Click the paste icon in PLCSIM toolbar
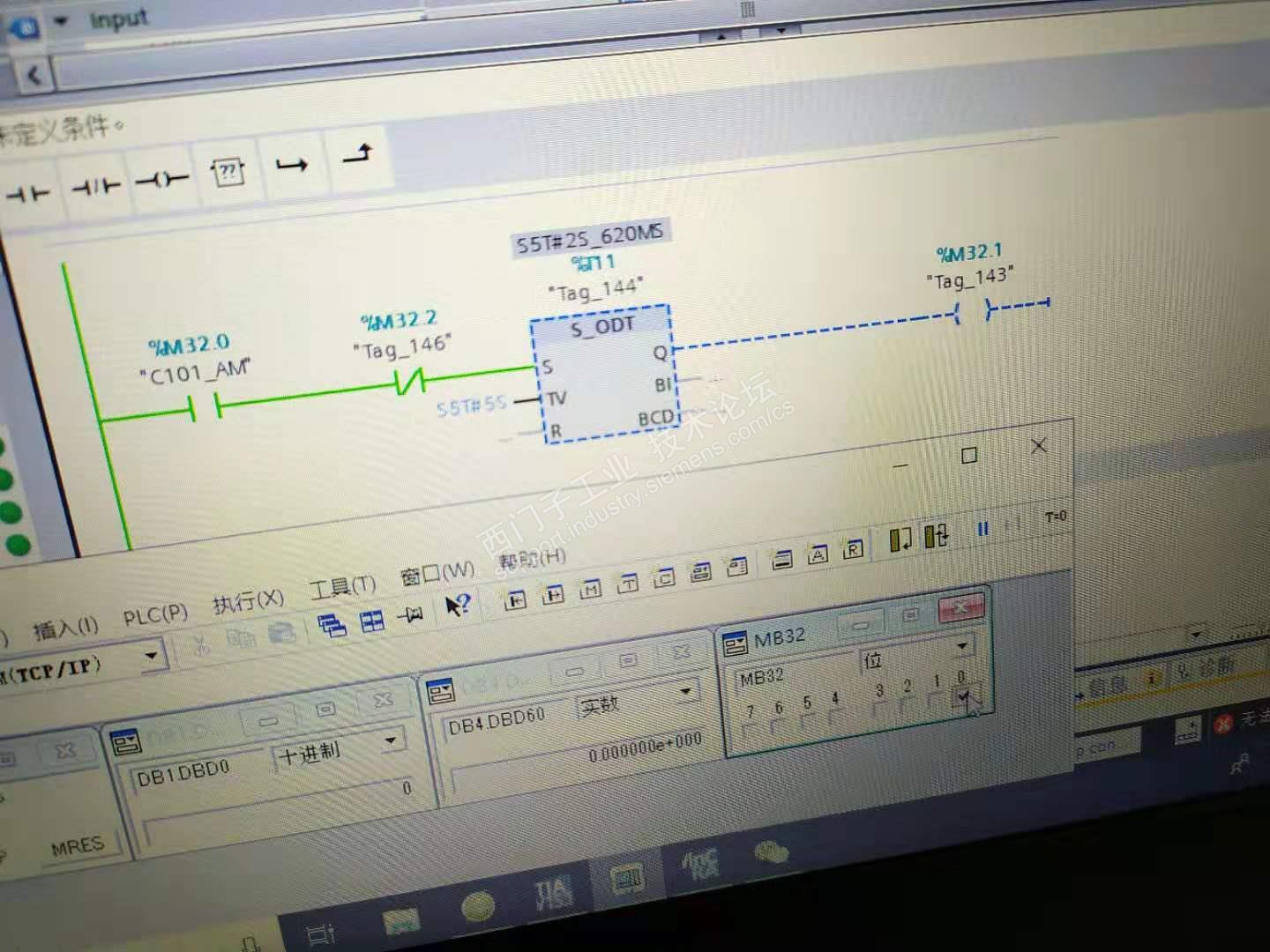Viewport: 1270px width, 952px height. tap(281, 633)
